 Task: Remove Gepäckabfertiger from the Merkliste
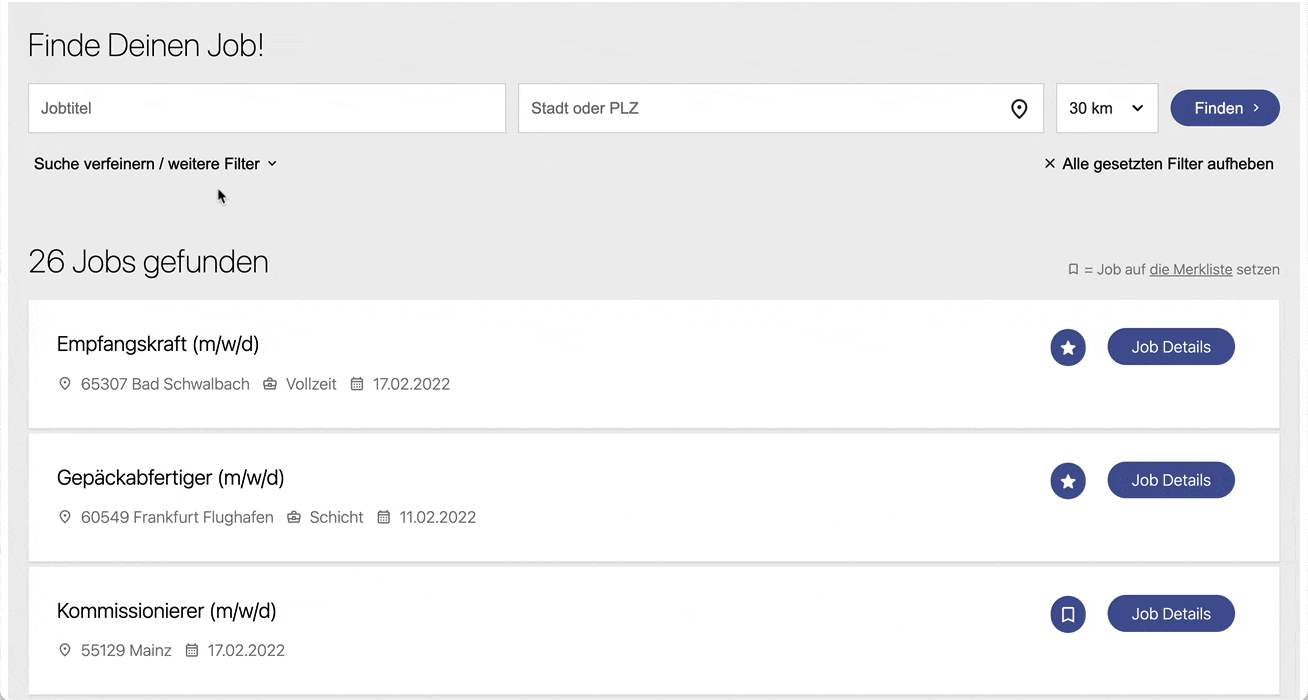pos(1068,481)
